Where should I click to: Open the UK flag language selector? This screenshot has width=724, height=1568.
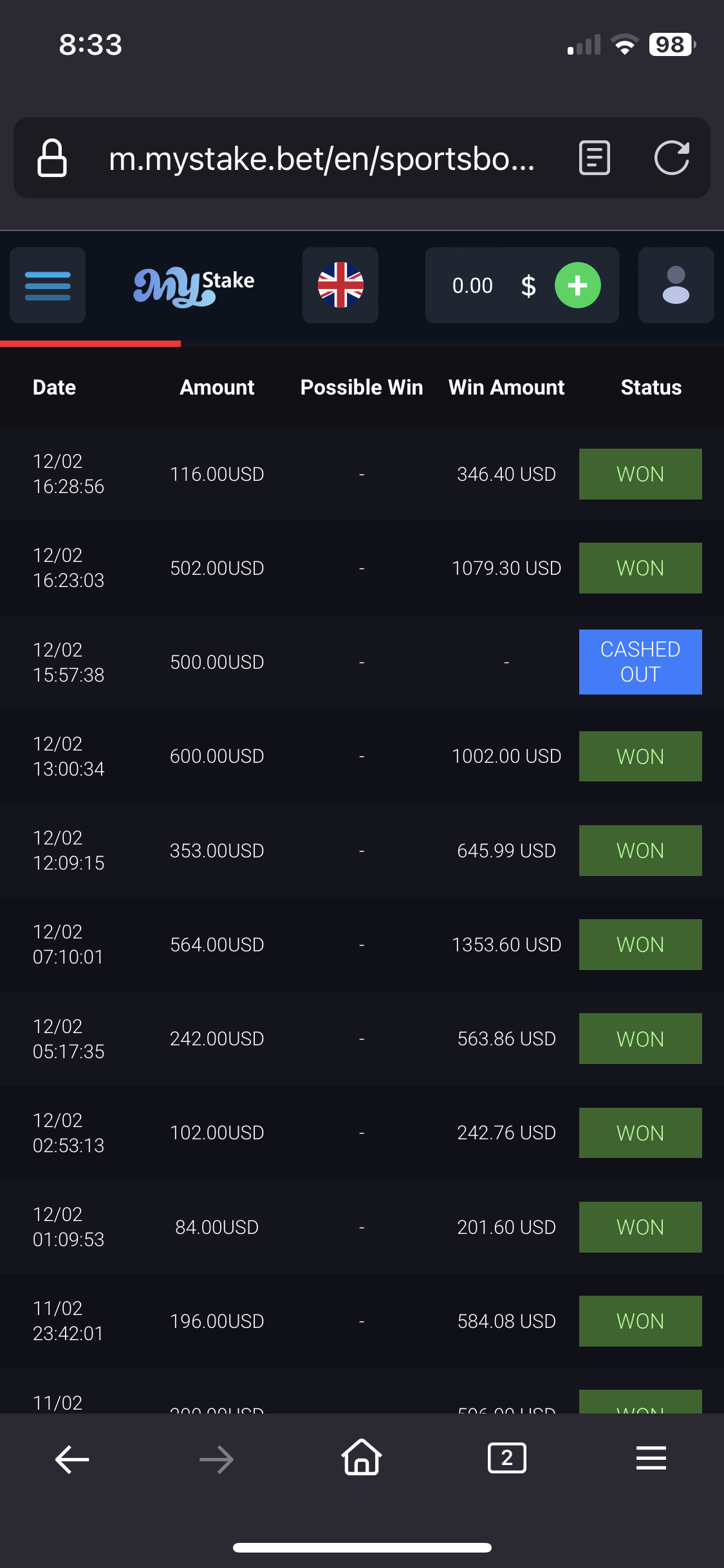340,285
